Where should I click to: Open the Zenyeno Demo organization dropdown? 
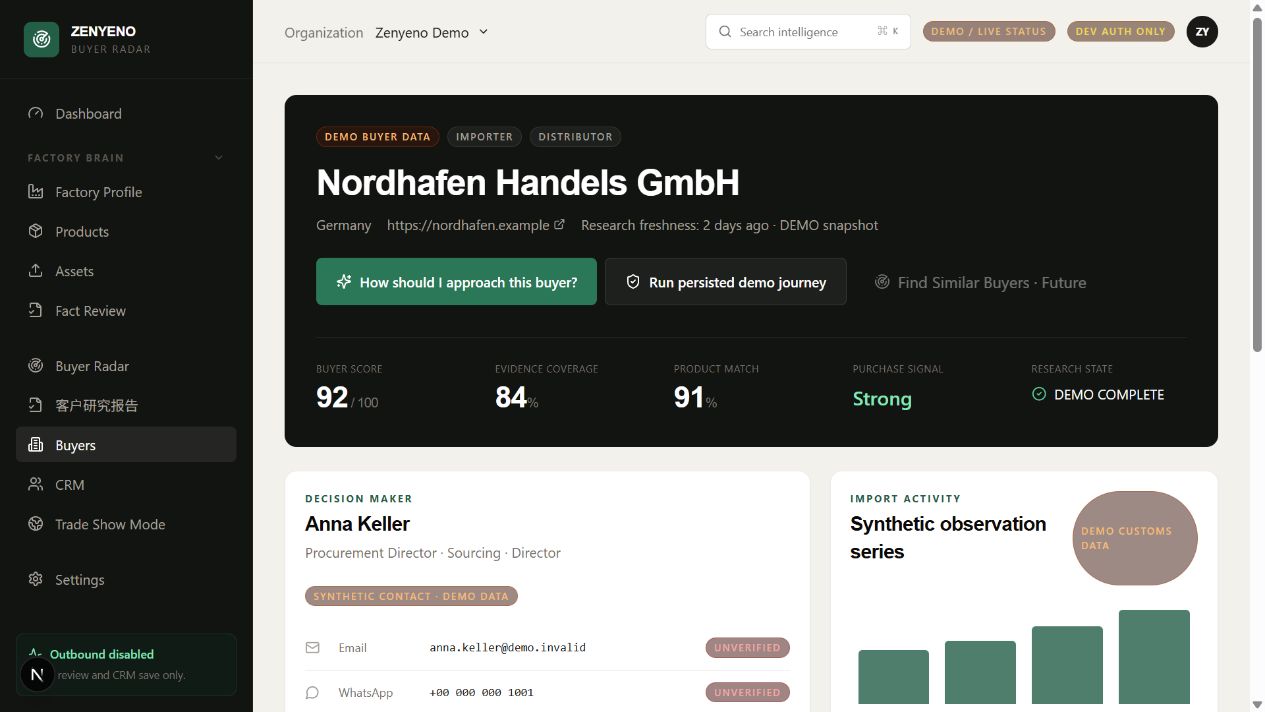coord(432,32)
